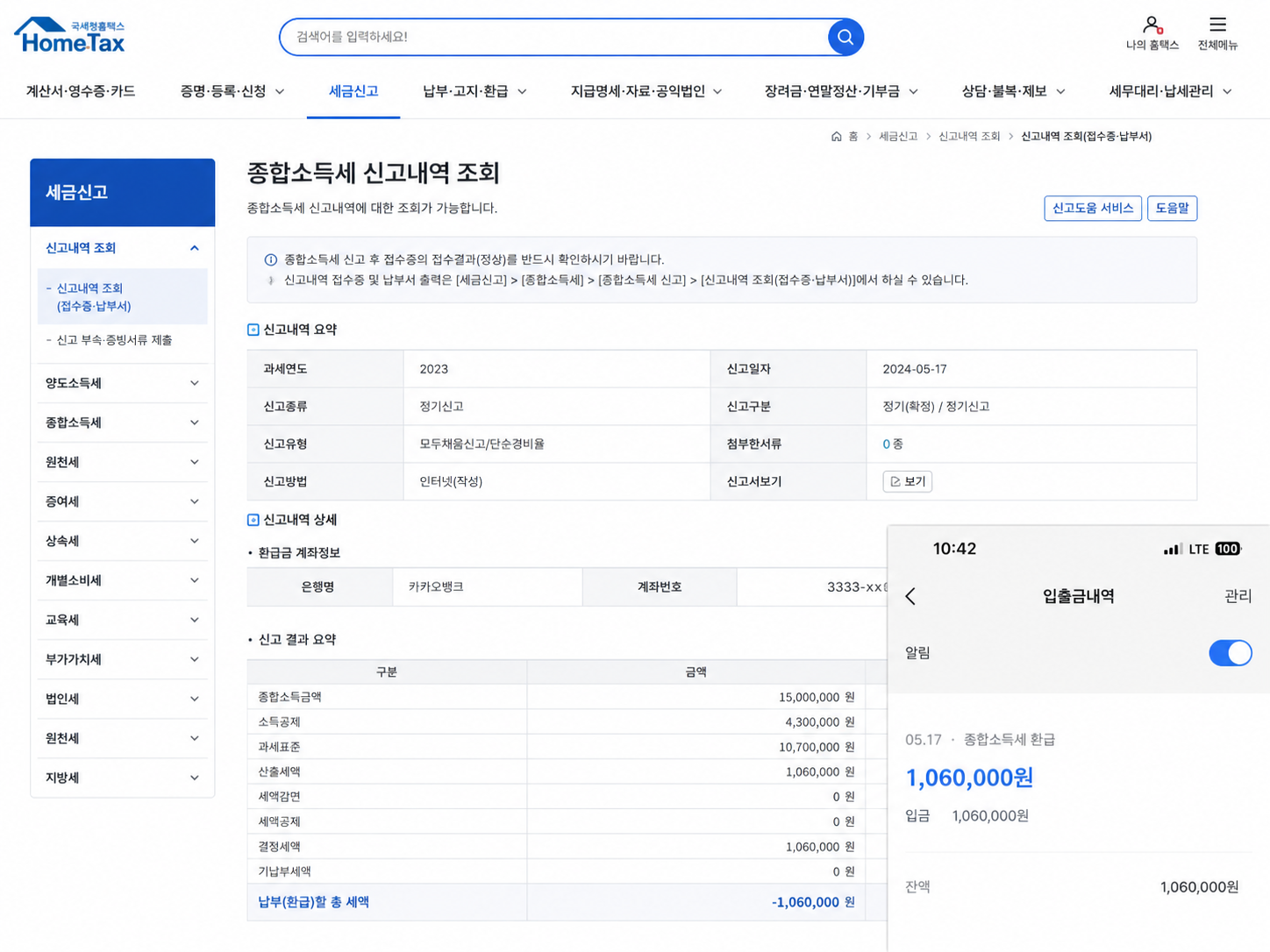Image resolution: width=1270 pixels, height=952 pixels.
Task: Click the HomeTax logo
Action: (70, 36)
